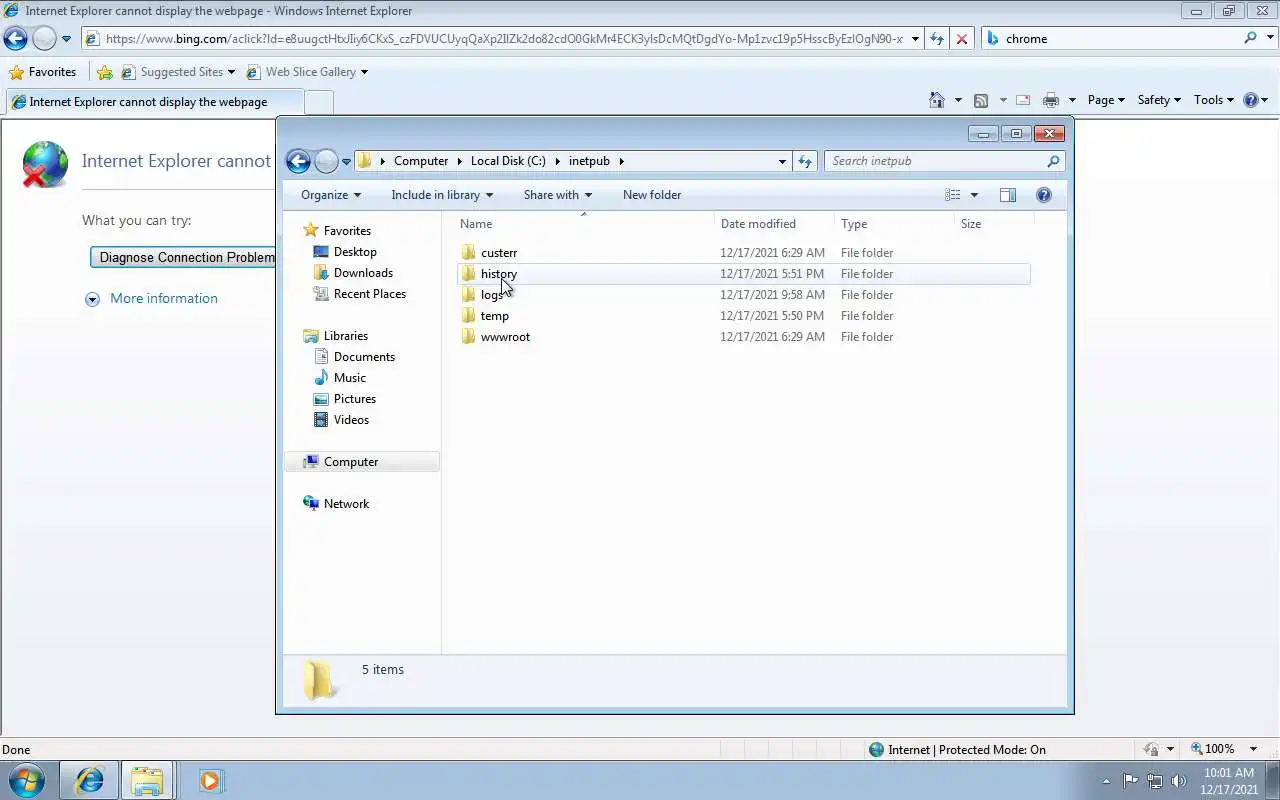Click the Favorites star button in IE
Viewport: 1280px width, 800px height.
[42, 72]
